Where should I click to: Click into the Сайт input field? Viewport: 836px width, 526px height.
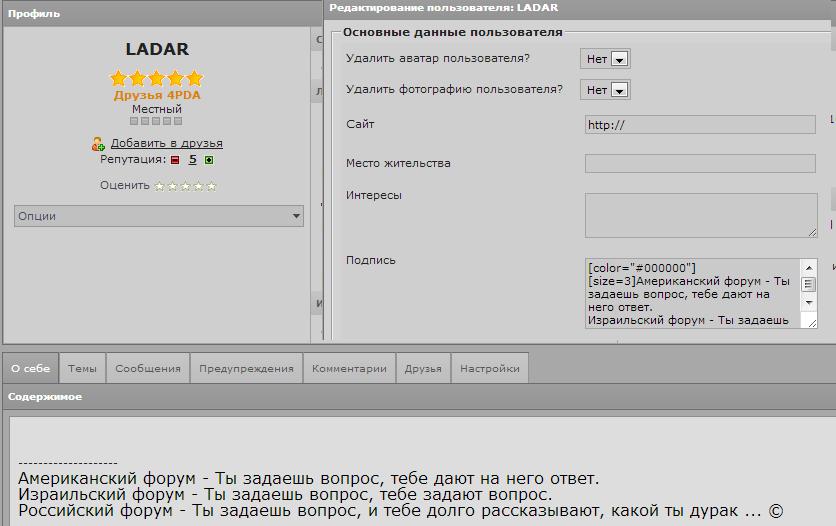(x=700, y=125)
